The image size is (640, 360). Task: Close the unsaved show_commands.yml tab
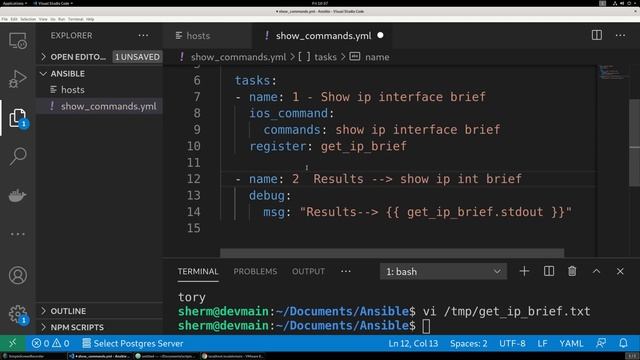tap(380, 36)
